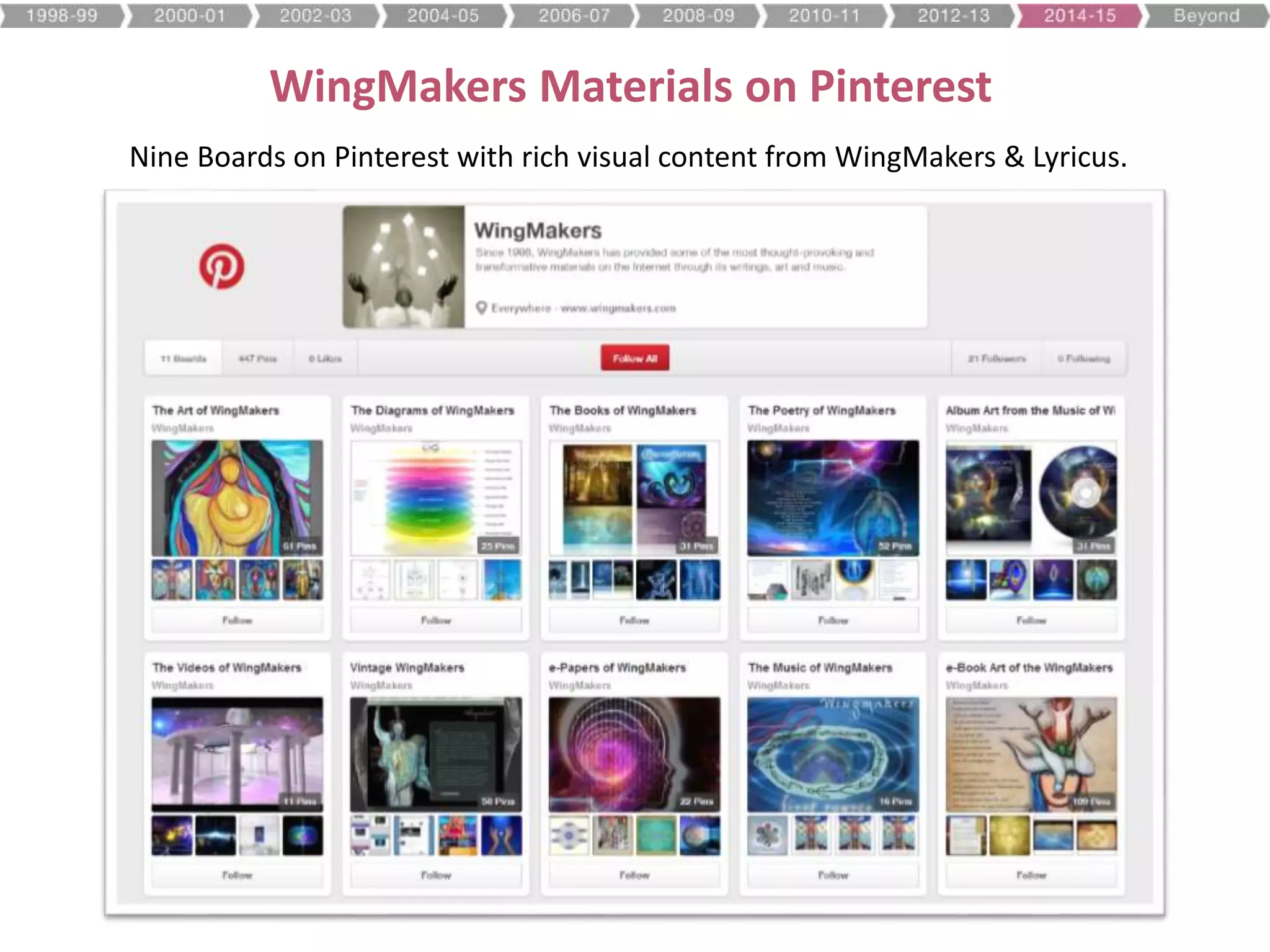Jump to the 2010-11 timeline step
The width and height of the screenshot is (1270, 952).
825,15
